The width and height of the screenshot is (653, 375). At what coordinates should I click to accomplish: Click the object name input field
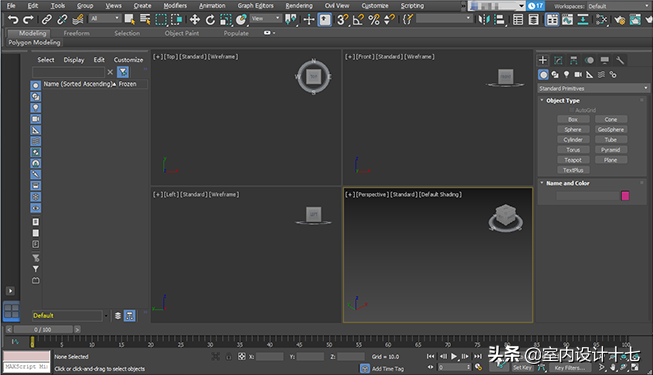pos(588,196)
